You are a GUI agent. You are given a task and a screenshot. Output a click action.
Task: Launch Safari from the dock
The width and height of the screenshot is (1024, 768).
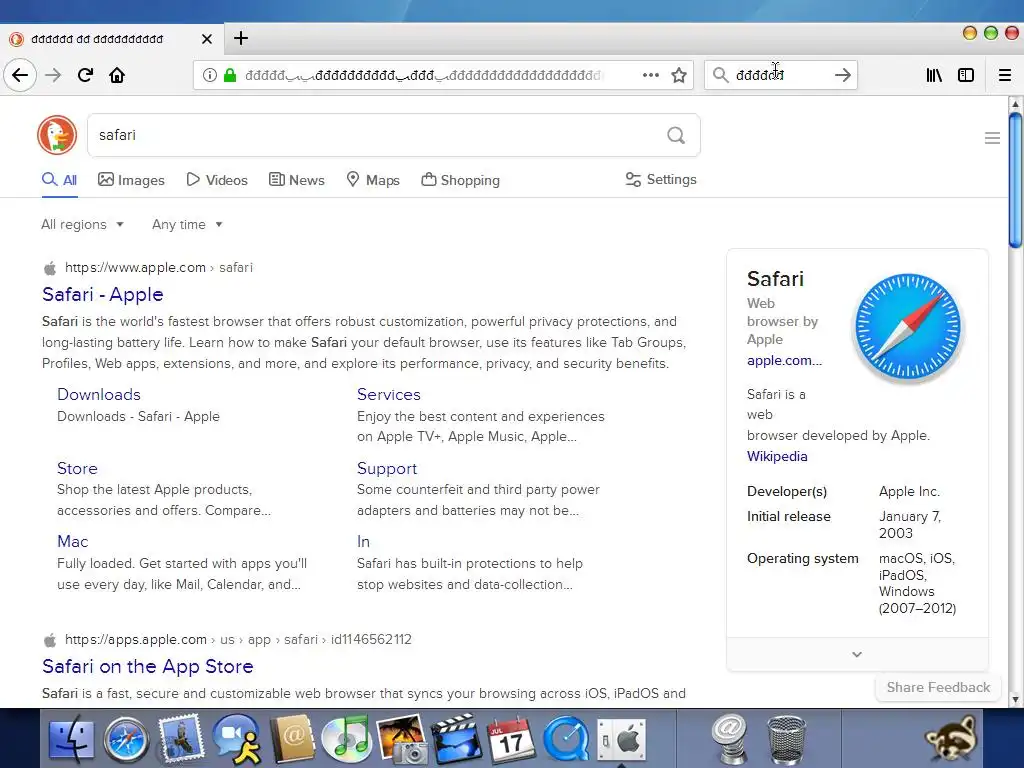126,740
